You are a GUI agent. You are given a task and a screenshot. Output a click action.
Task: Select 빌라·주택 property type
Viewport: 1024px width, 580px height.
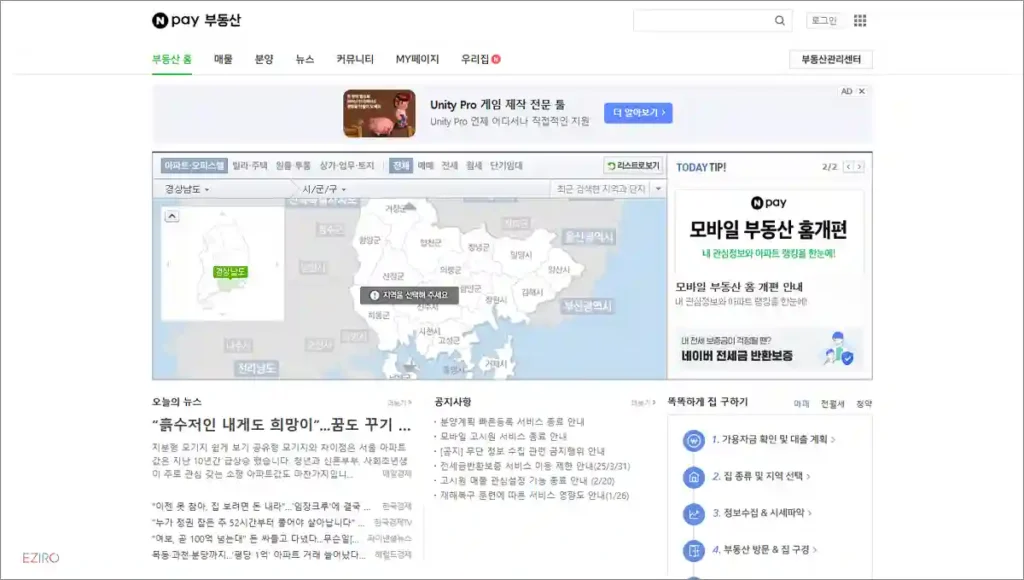tap(250, 166)
